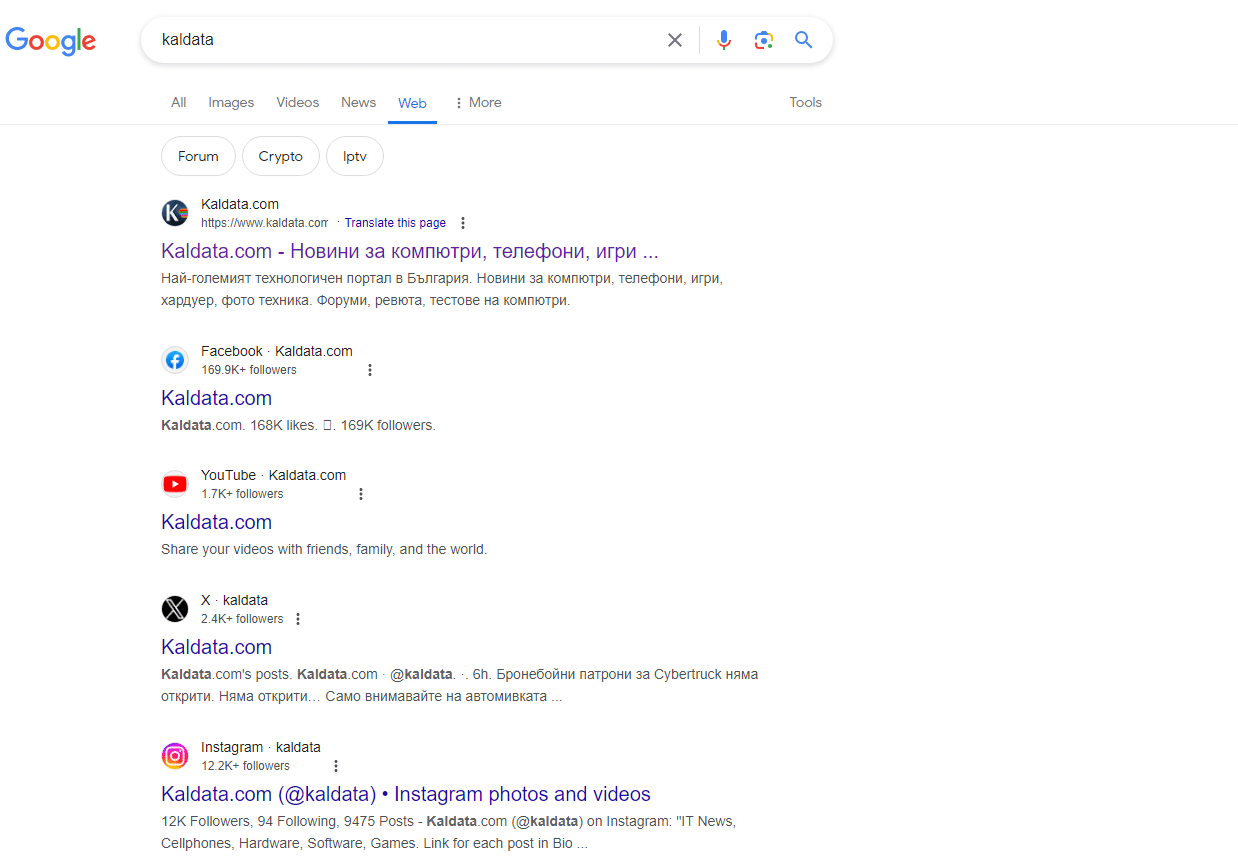Open the Instagram result favicon
This screenshot has width=1238, height=862.
[175, 756]
